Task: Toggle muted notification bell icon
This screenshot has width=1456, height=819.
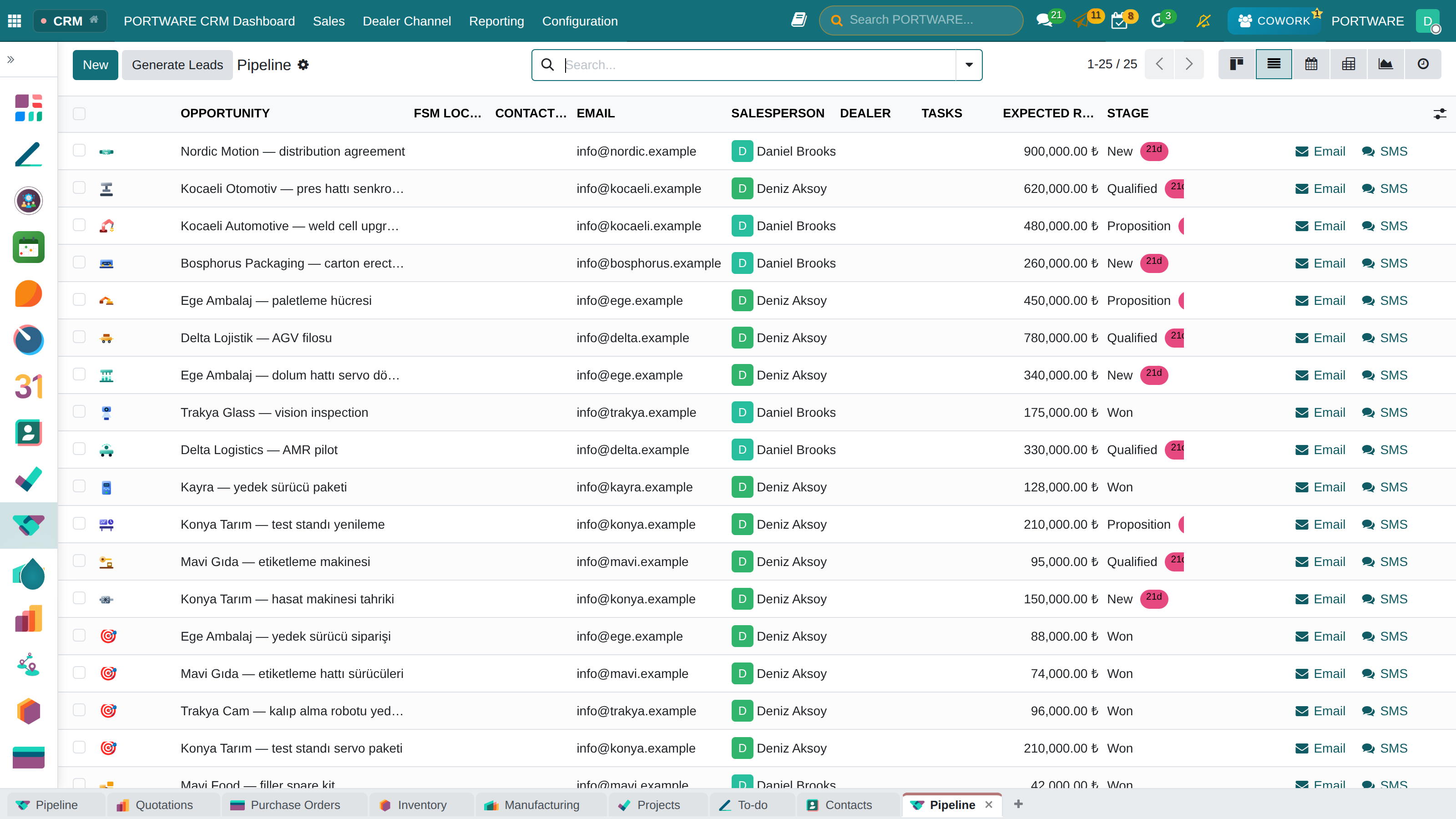Action: (x=1204, y=21)
